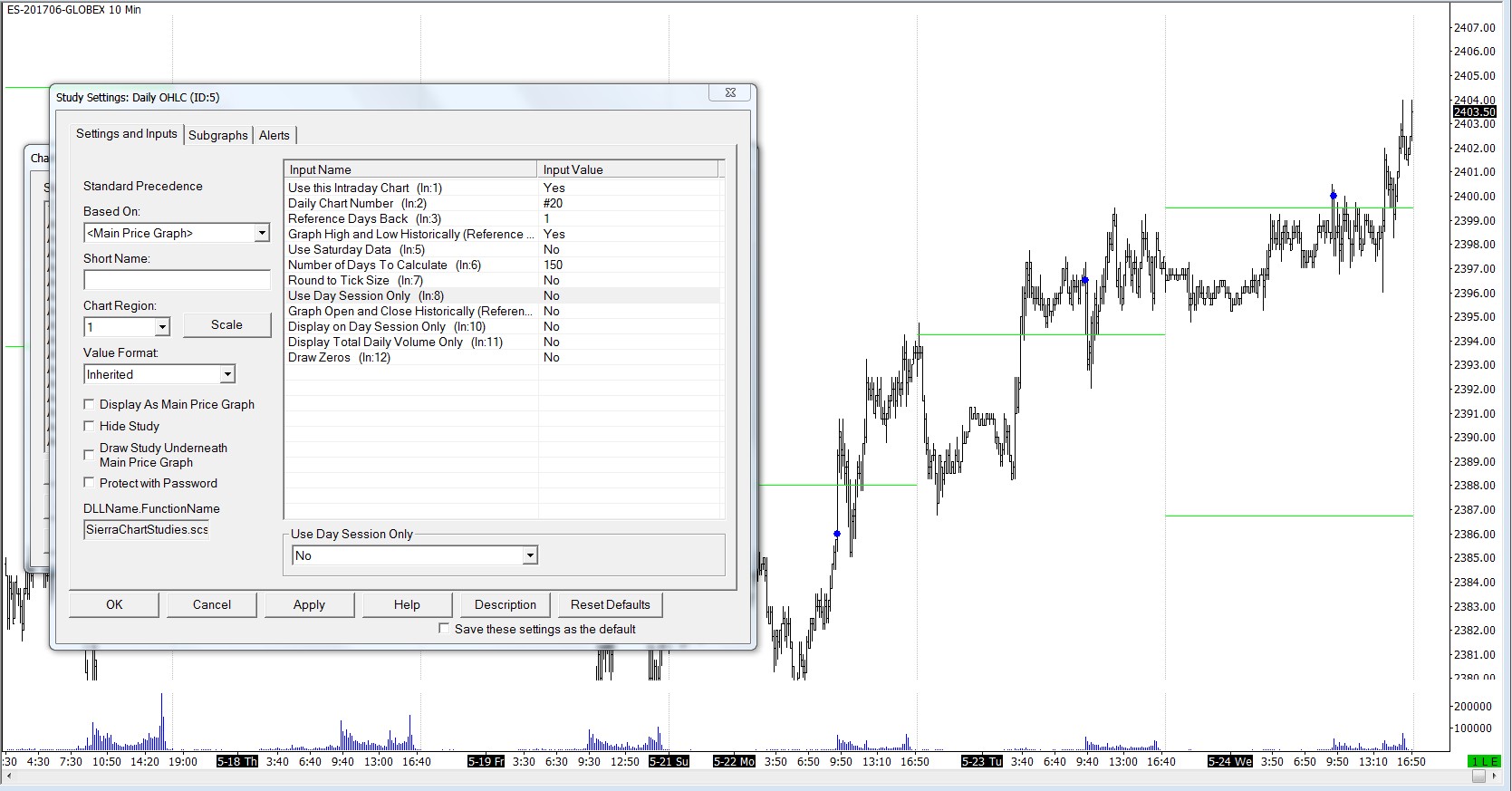The width and height of the screenshot is (1512, 791).
Task: Click the 2400.00 price axis label
Action: (1474, 196)
